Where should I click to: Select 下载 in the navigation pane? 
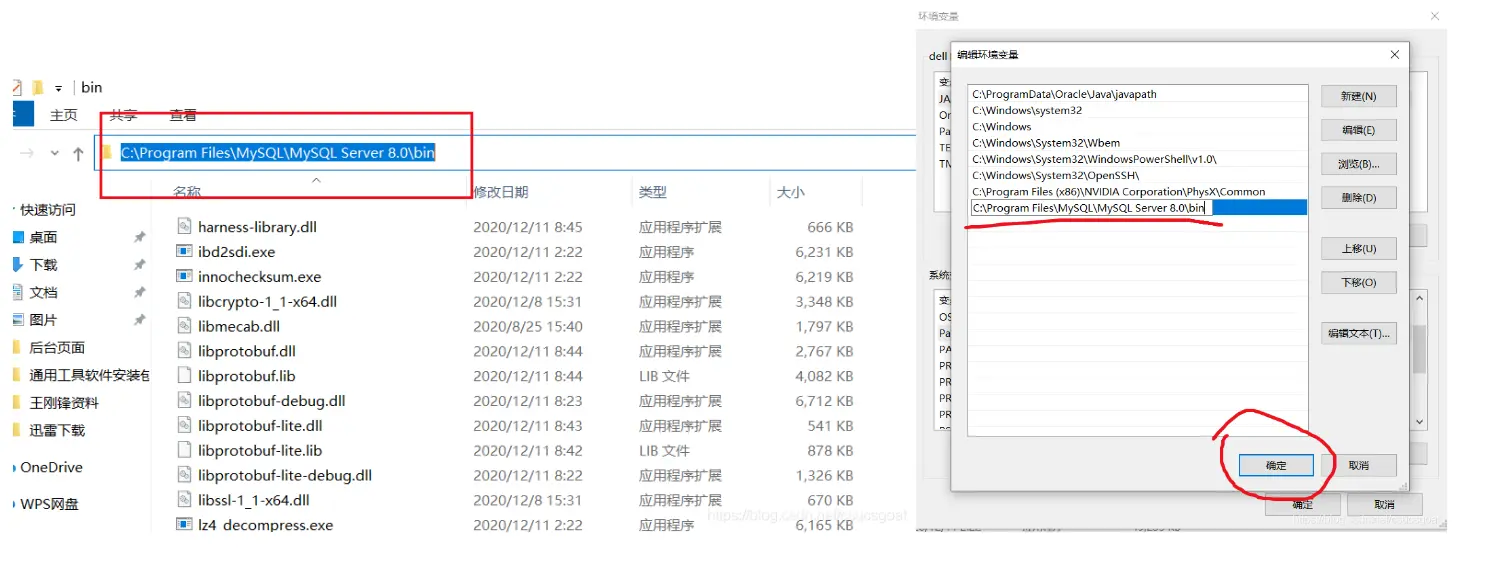click(43, 265)
